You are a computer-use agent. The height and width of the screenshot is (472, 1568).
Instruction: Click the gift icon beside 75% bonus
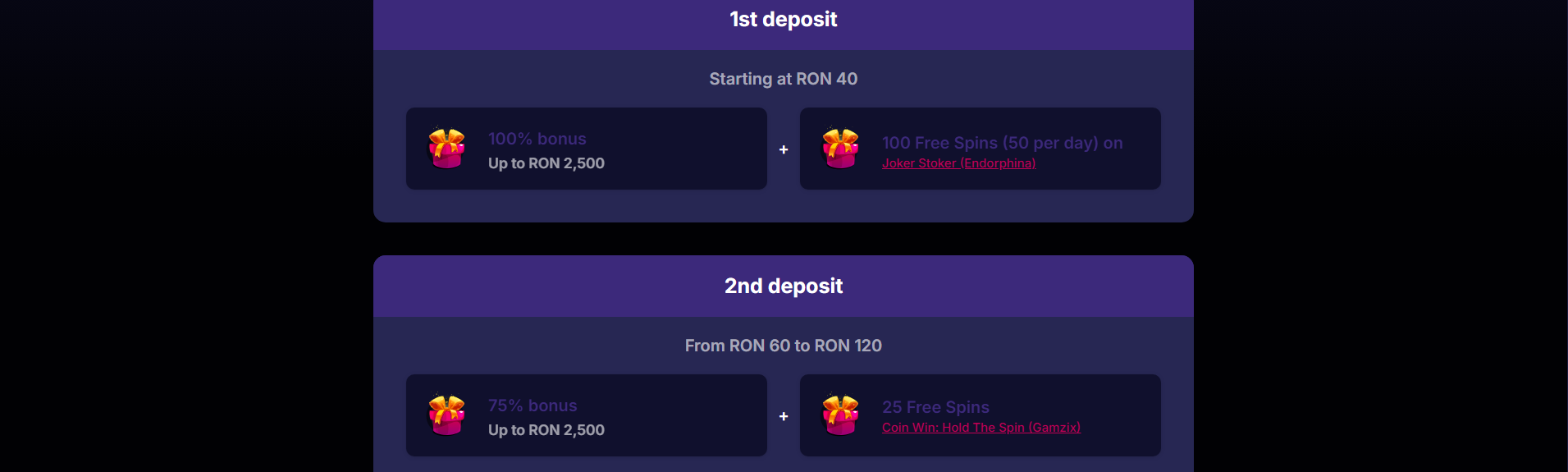[x=447, y=415]
